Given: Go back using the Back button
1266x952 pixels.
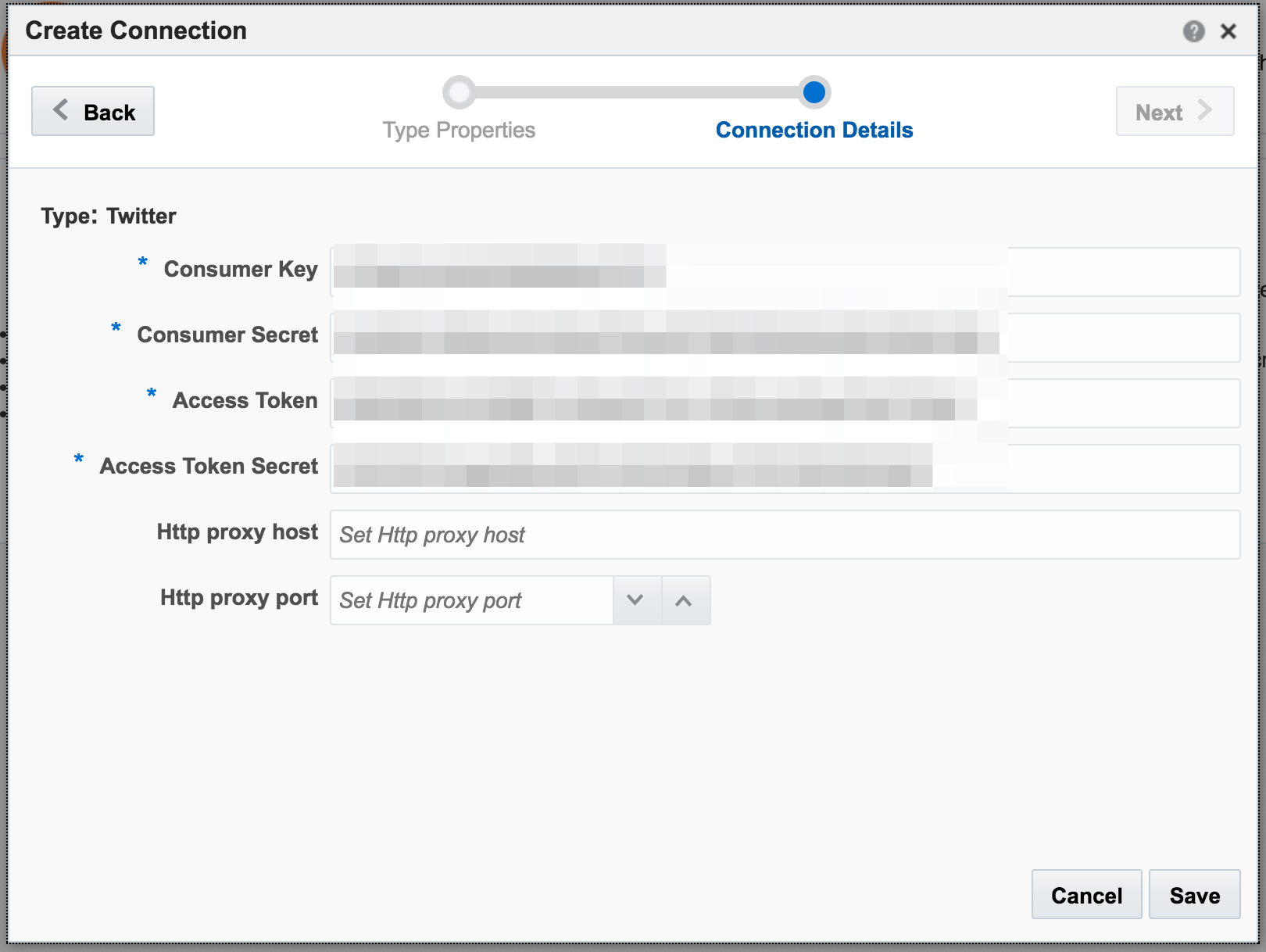Looking at the screenshot, I should pos(93,112).
